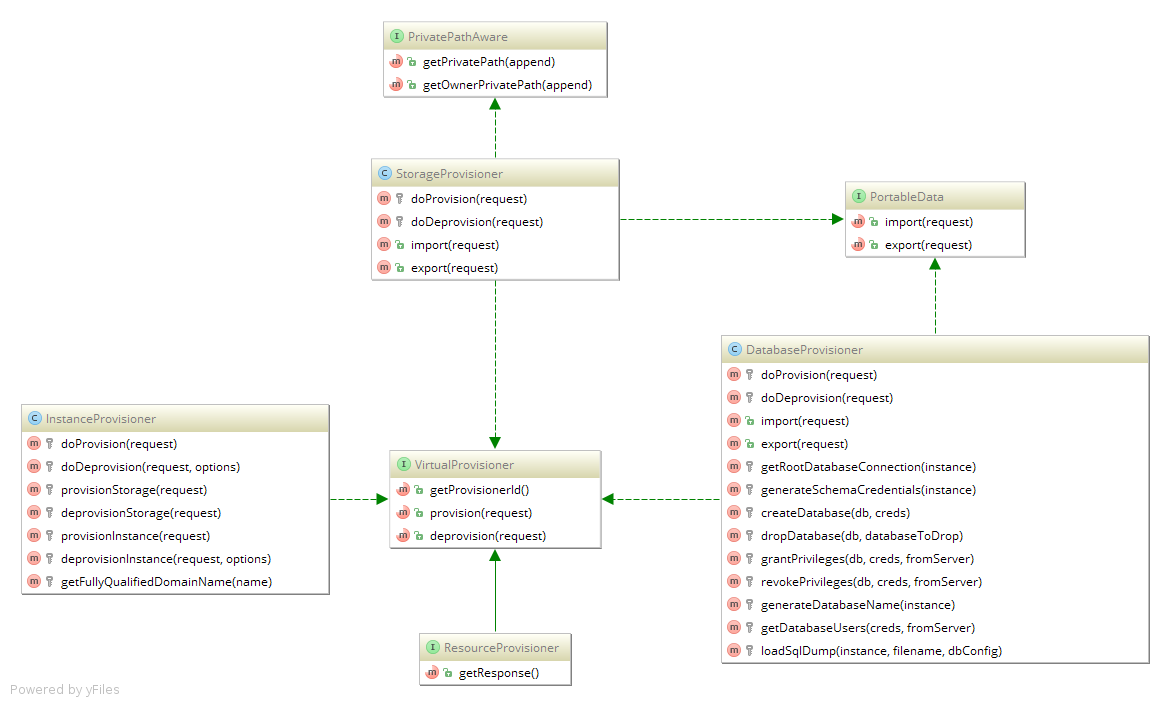Select loadSqlDump(instance, filename, dbConfig) text

(x=881, y=652)
